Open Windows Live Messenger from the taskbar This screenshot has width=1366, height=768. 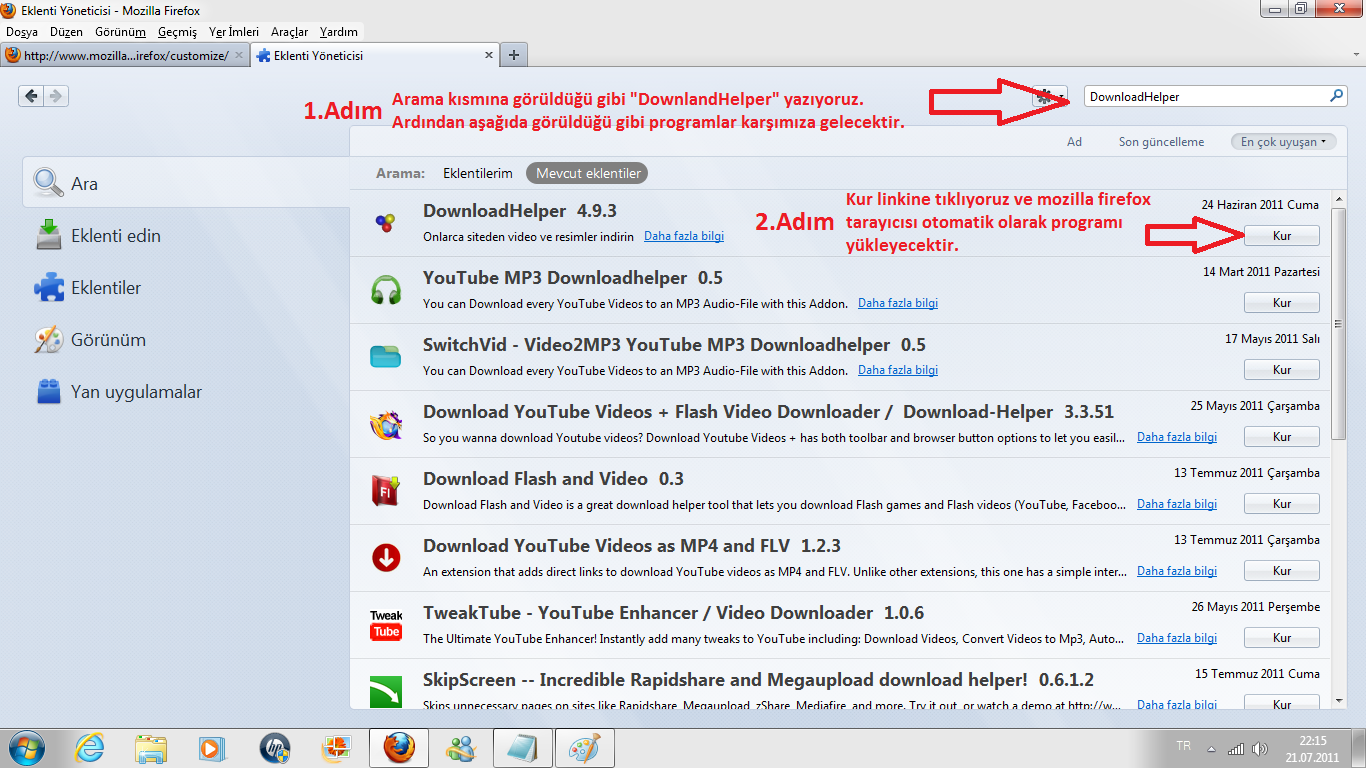(x=460, y=748)
